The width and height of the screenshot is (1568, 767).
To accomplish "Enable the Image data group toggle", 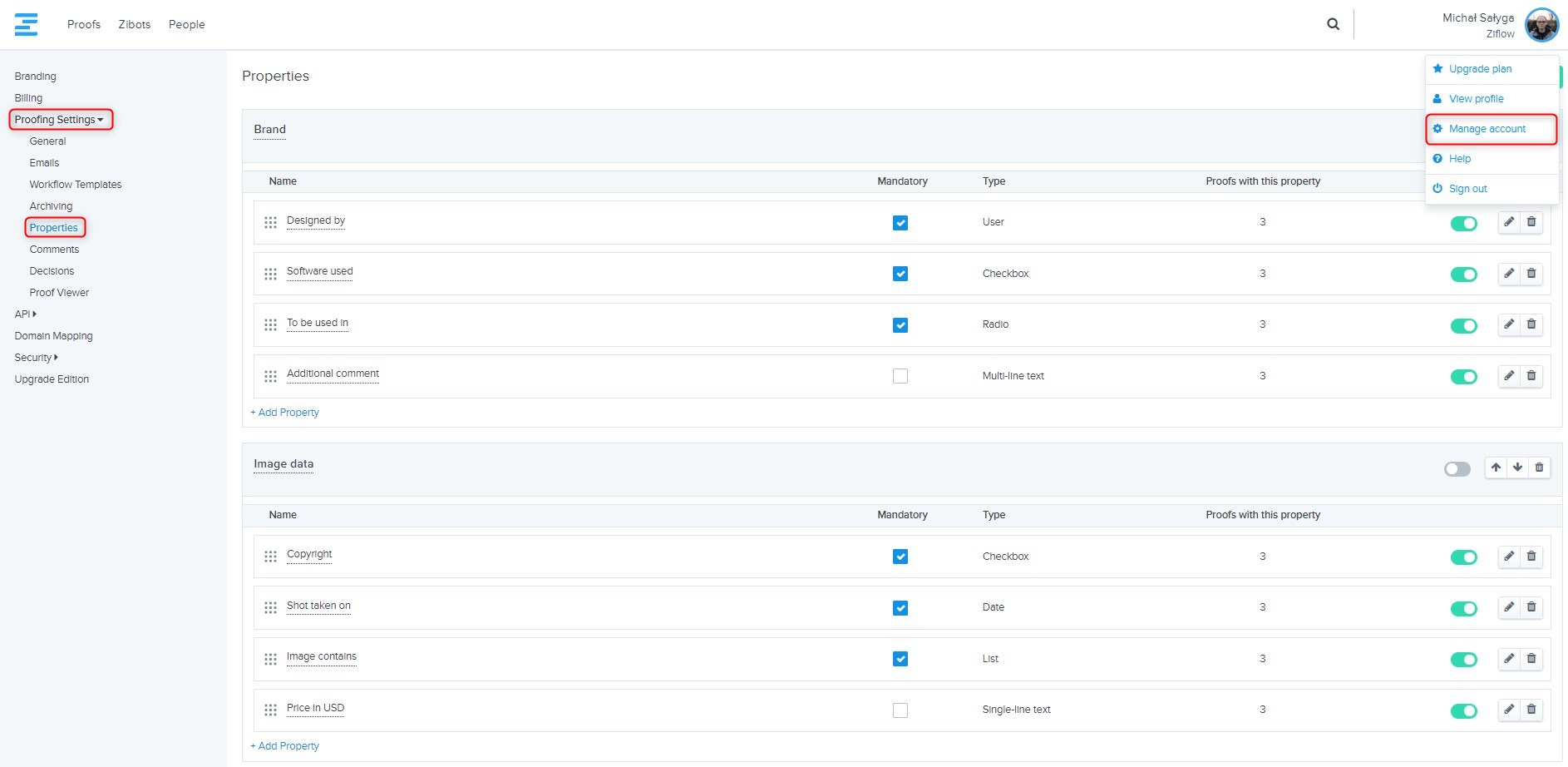I will [x=1457, y=469].
